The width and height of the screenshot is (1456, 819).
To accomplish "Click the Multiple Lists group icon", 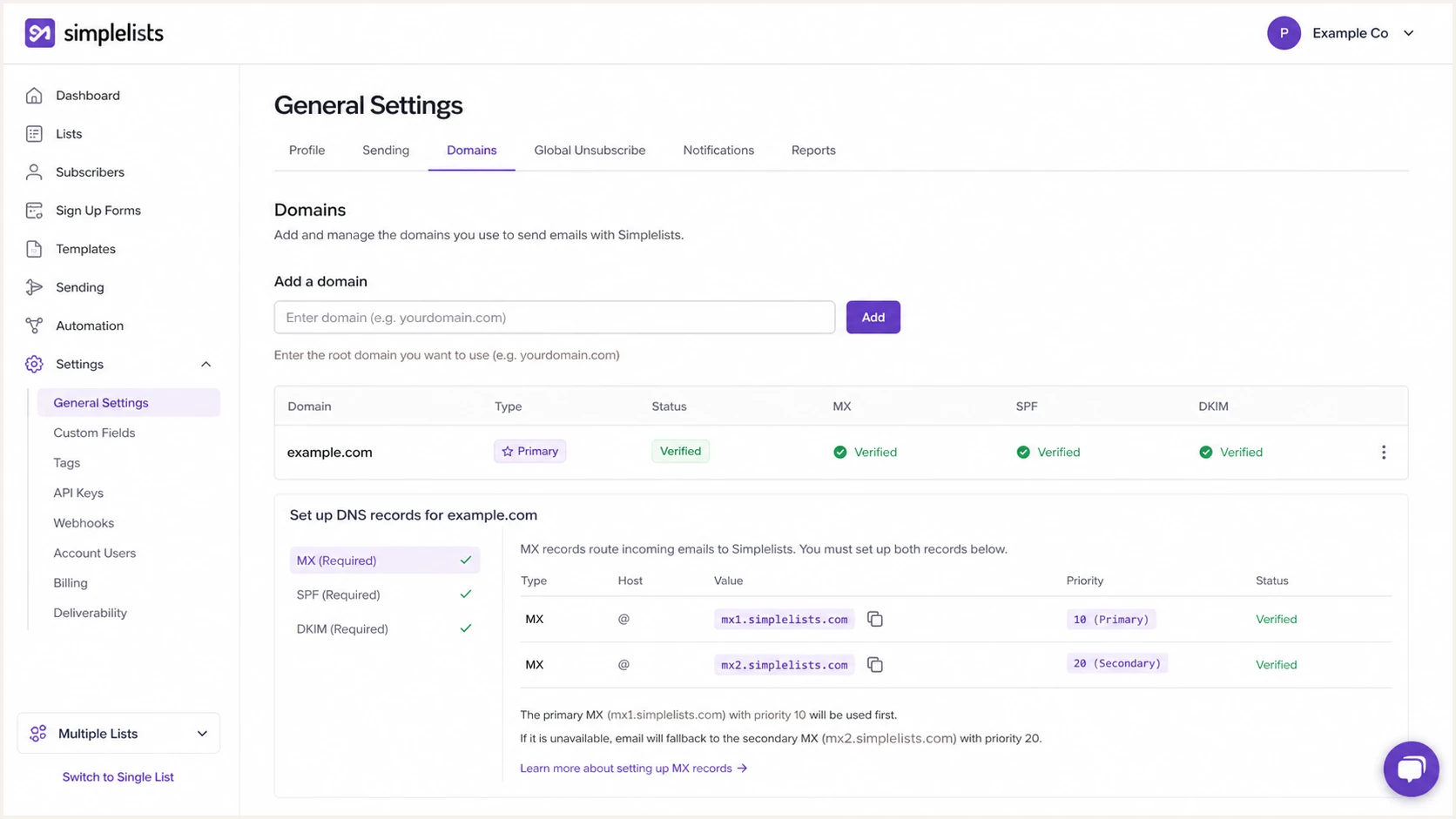I will pos(38,734).
